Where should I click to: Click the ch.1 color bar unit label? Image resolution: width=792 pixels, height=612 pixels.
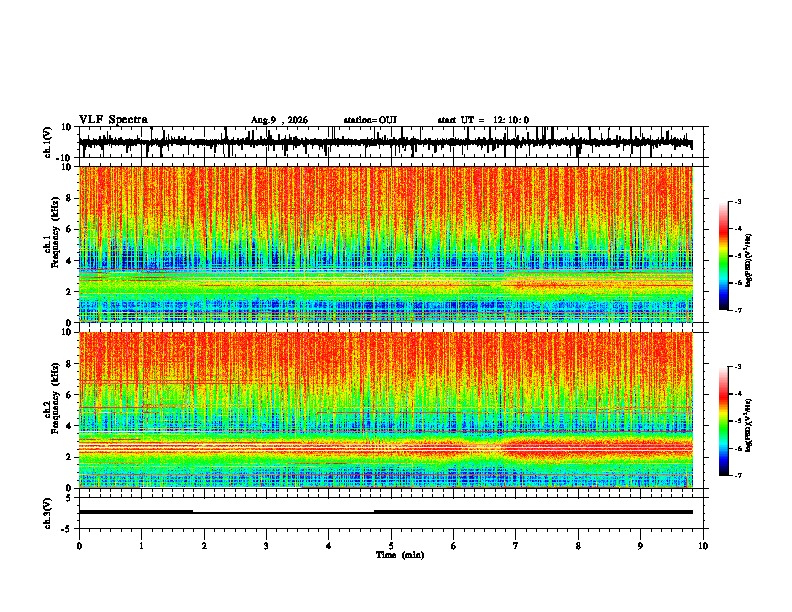(x=749, y=261)
